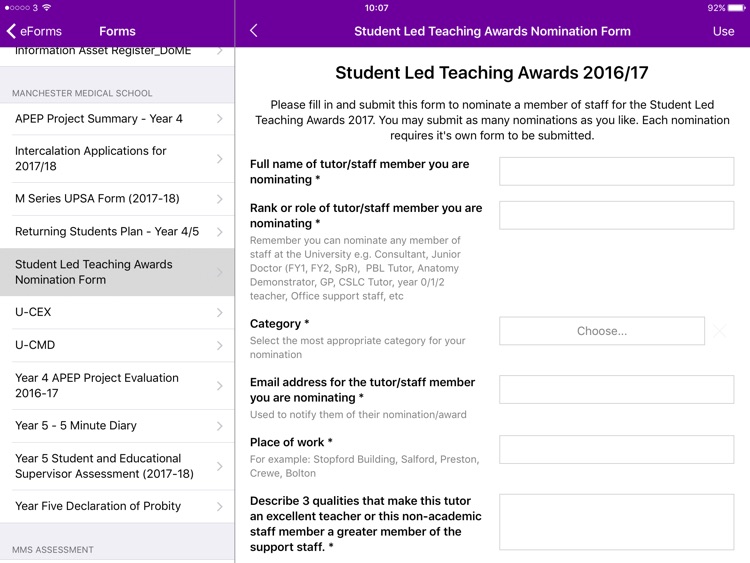Open Returning Students Plan - Year 4/5

click(117, 232)
